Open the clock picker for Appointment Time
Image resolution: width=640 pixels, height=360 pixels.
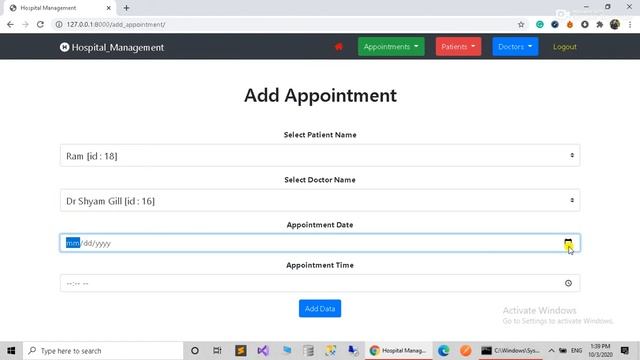coord(568,283)
